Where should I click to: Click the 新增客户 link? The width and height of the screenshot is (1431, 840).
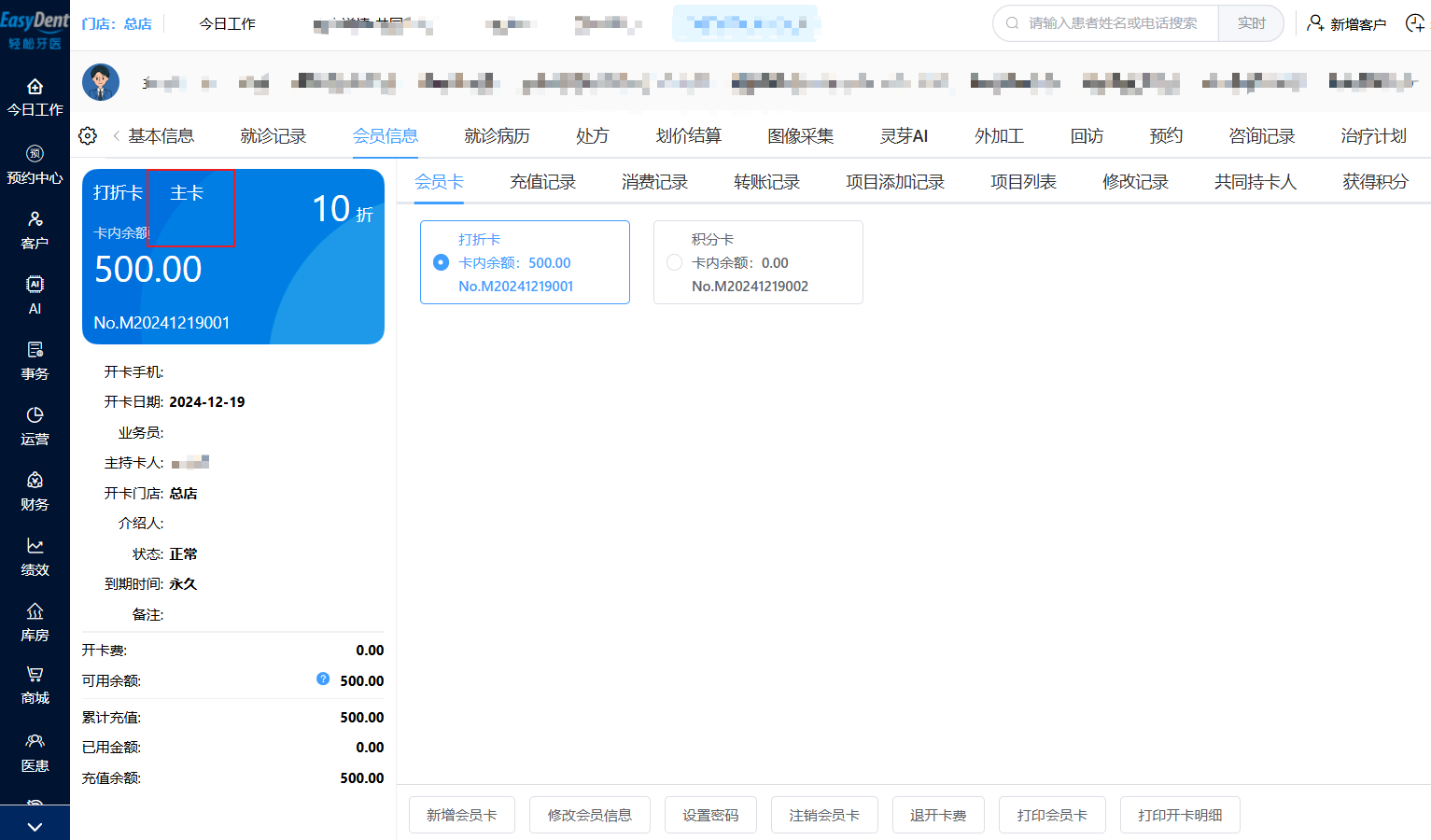point(1358,24)
